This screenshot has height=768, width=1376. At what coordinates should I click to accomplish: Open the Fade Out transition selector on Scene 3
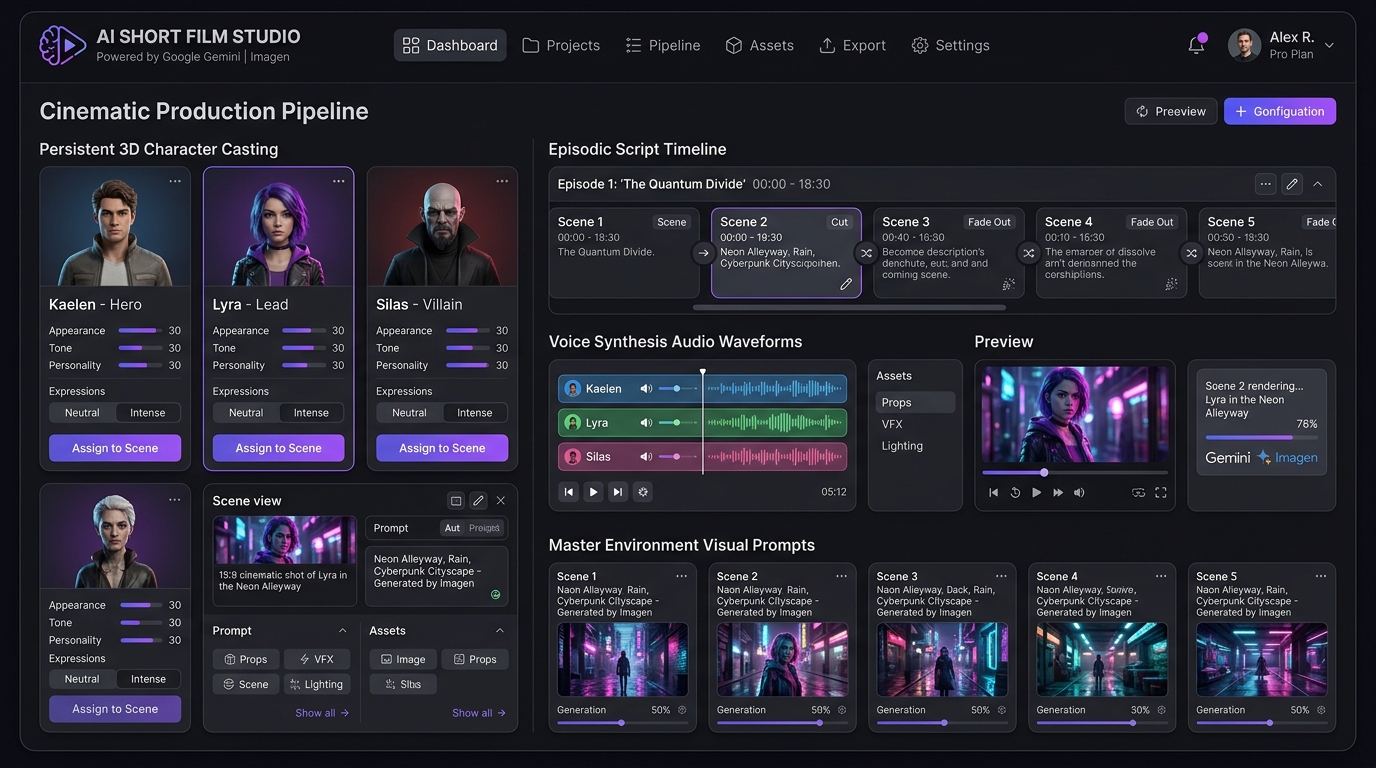coord(989,222)
